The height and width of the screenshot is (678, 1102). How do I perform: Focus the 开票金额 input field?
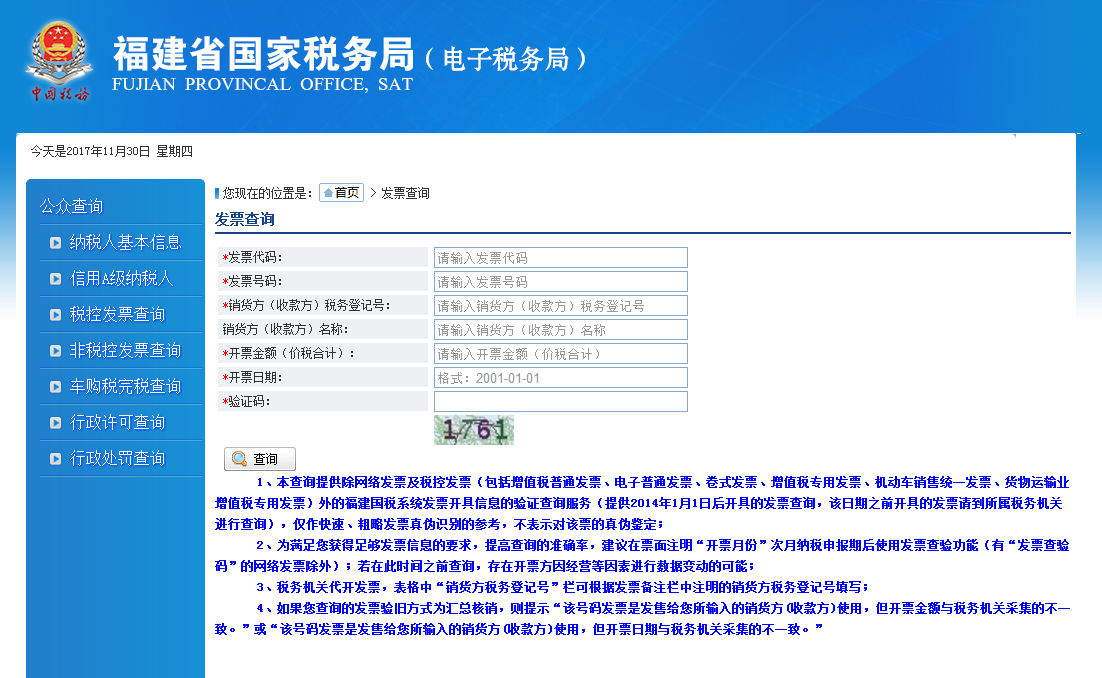click(x=561, y=353)
